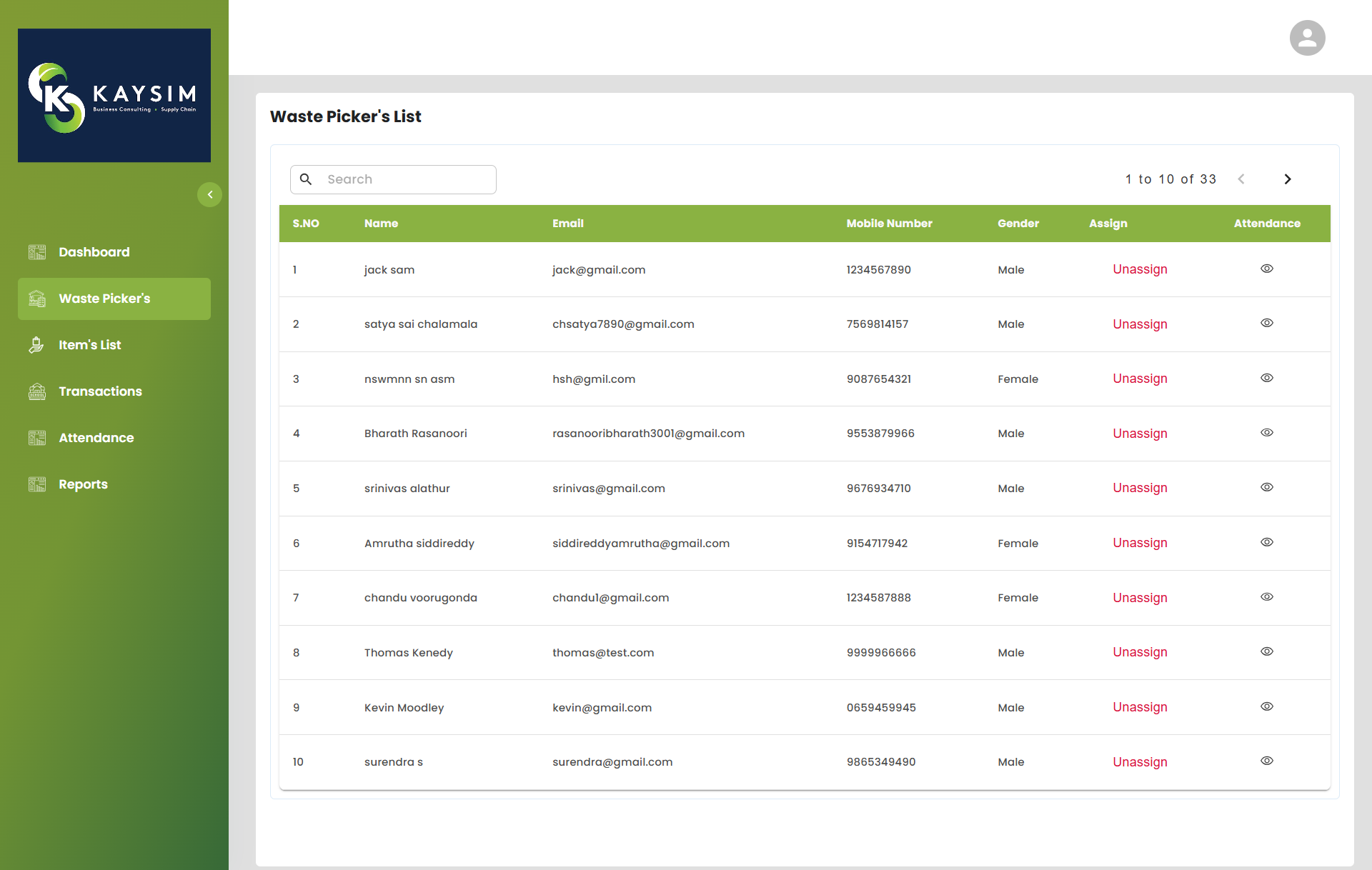The width and height of the screenshot is (1372, 870).
Task: Go to previous page of results
Action: click(x=1241, y=179)
